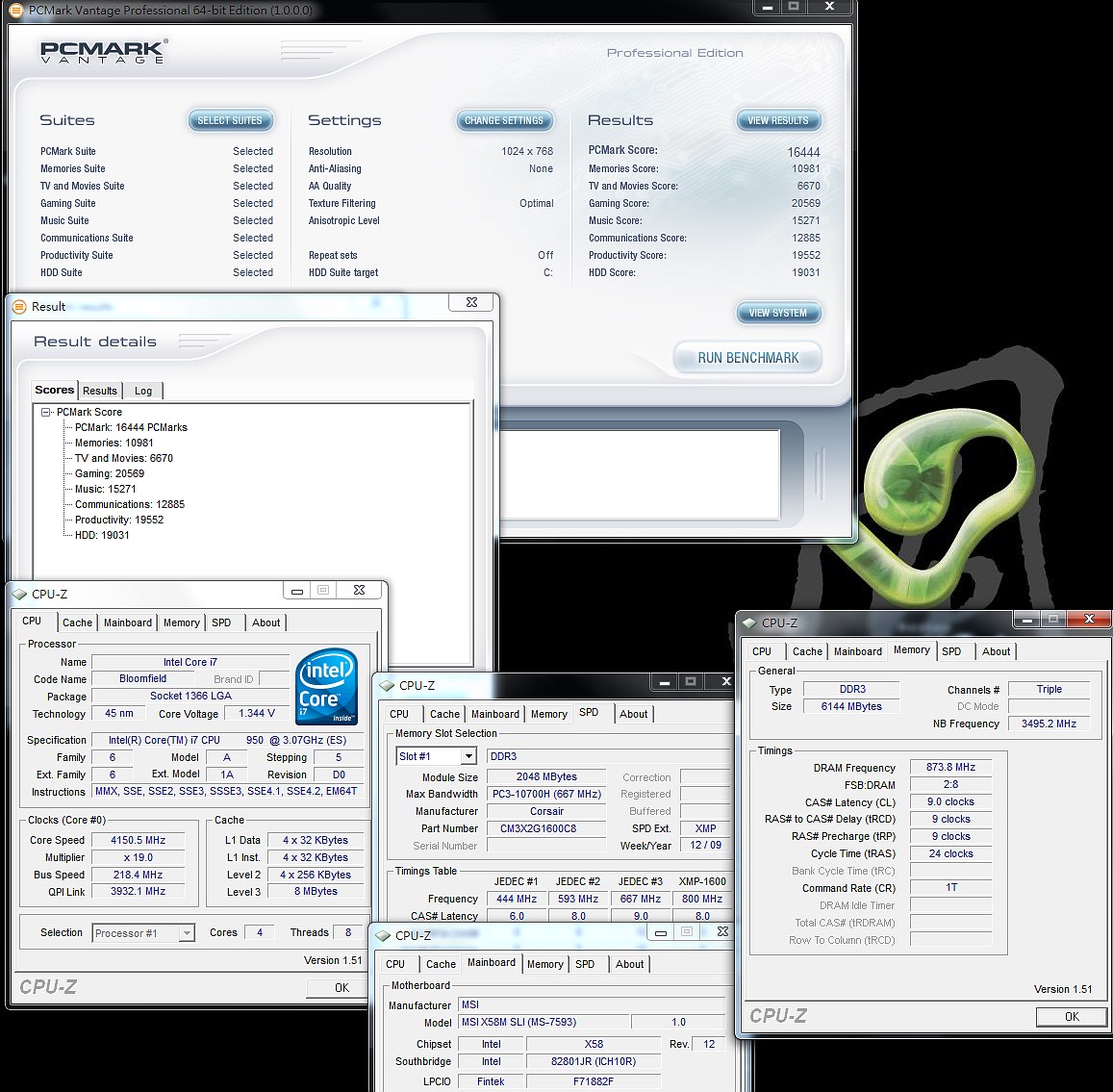Click Part Number field CM3X2G1600C8
Image resolution: width=1113 pixels, height=1092 pixels.
546,828
